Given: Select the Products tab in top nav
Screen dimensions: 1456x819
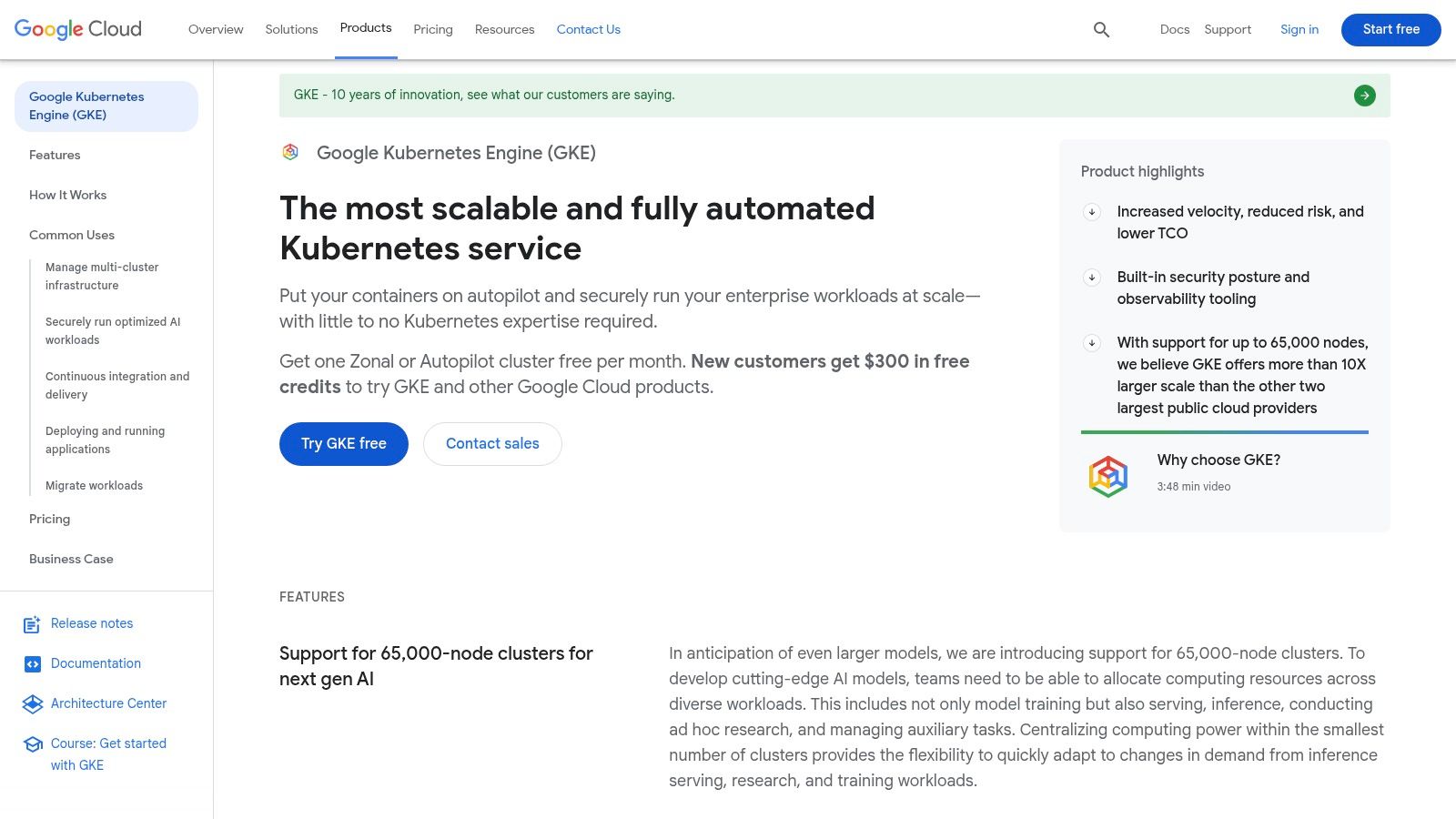Looking at the screenshot, I should [x=366, y=28].
